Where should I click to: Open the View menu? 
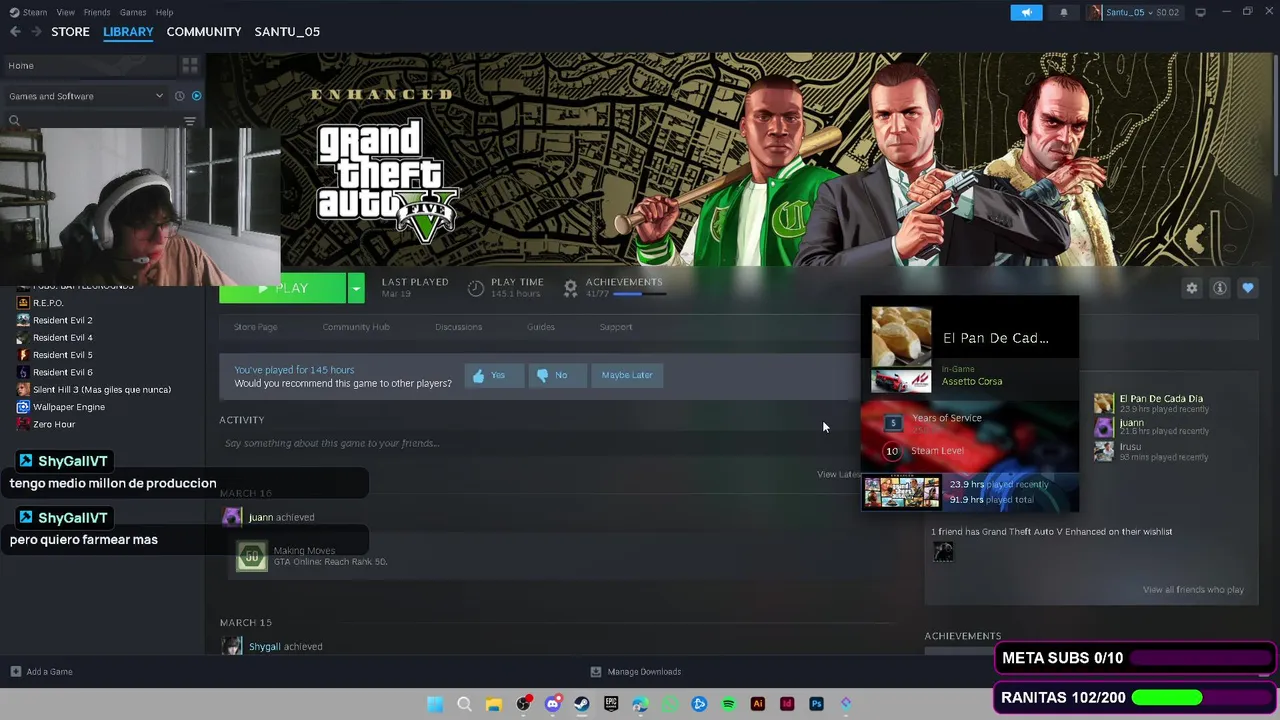66,12
